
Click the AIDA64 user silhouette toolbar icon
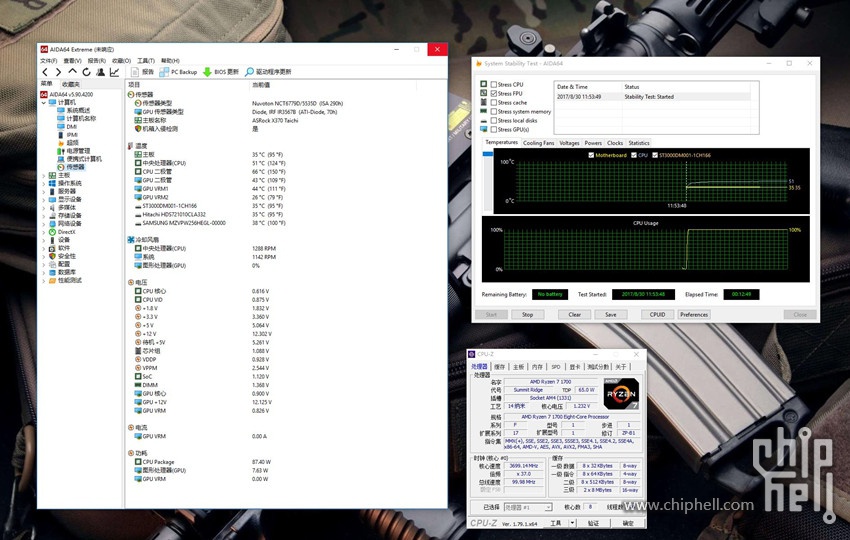[100, 72]
